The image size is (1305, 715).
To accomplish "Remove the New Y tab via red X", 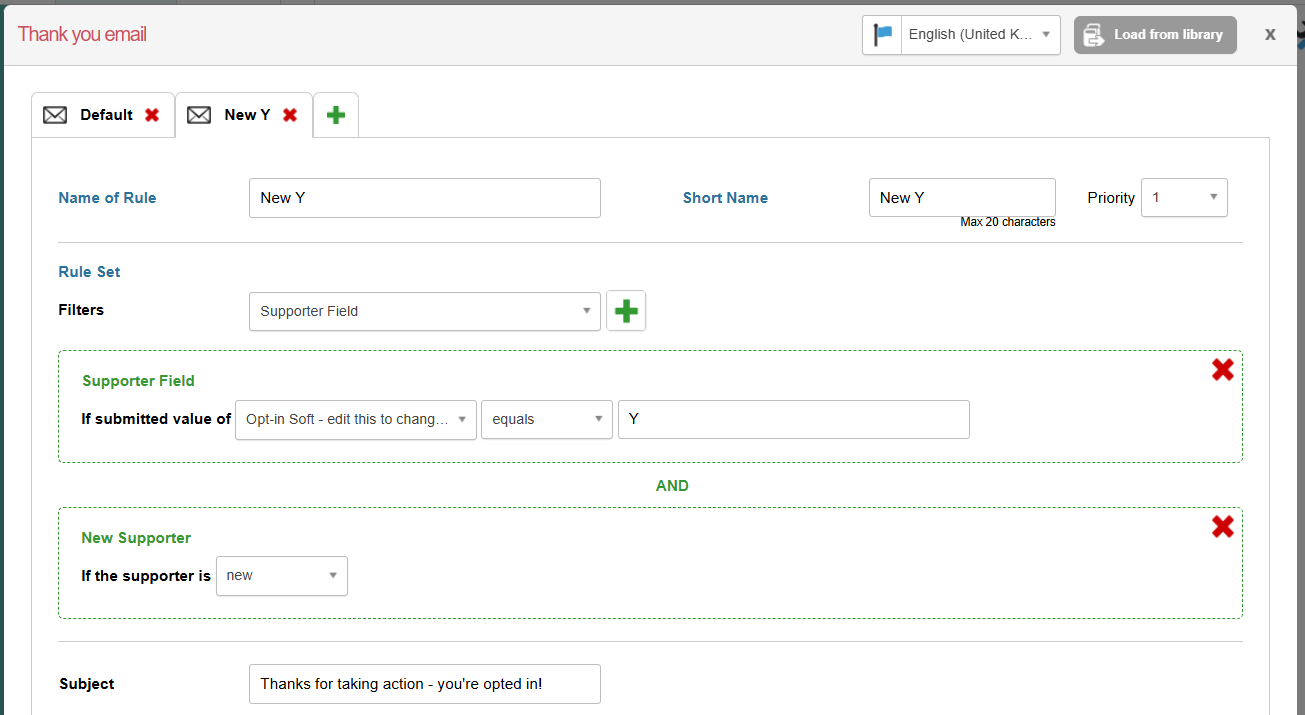I will tap(290, 115).
